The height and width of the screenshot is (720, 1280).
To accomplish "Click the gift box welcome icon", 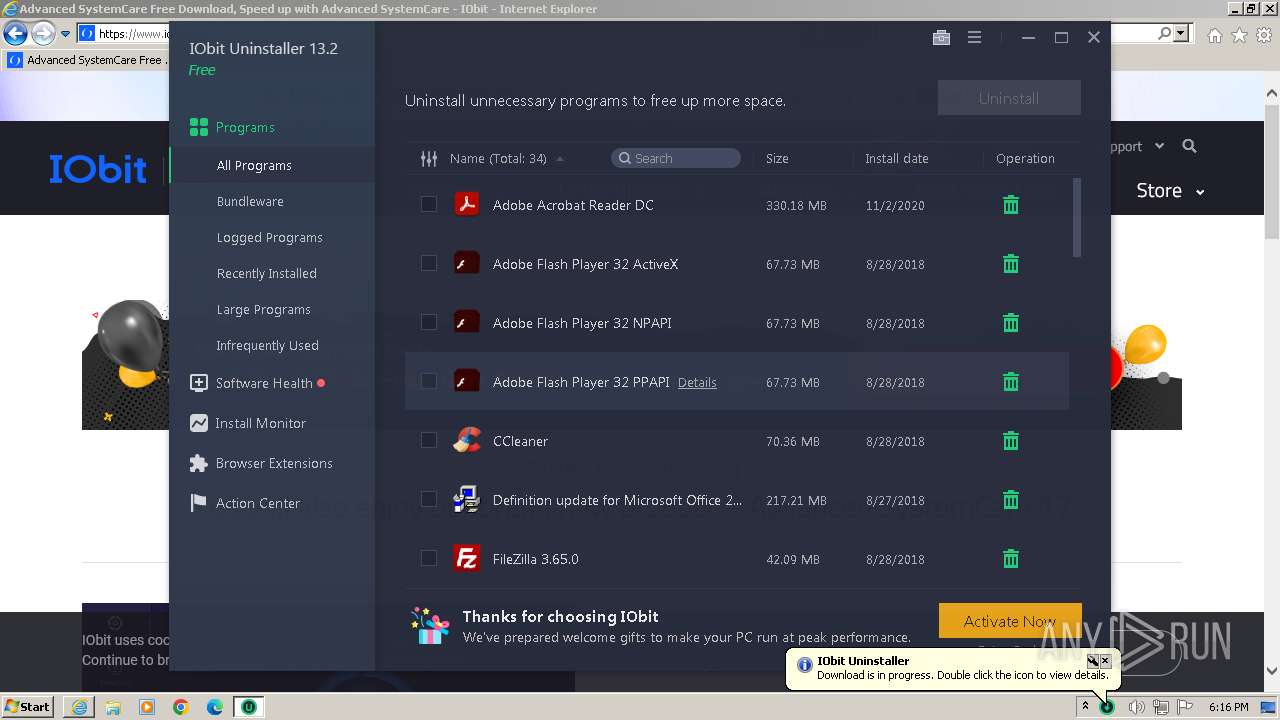I will (x=431, y=626).
